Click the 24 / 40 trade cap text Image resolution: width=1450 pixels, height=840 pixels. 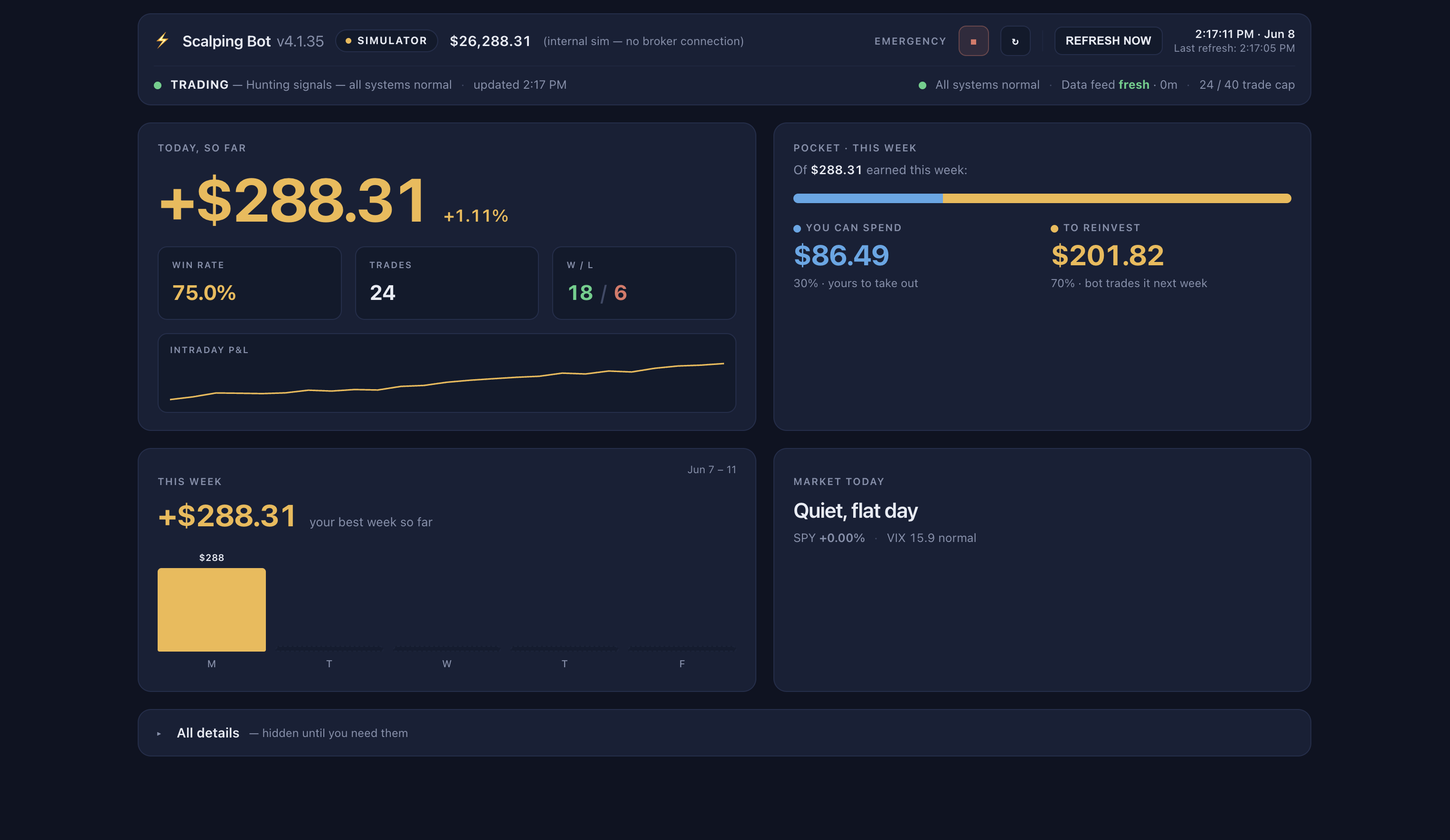click(1247, 84)
